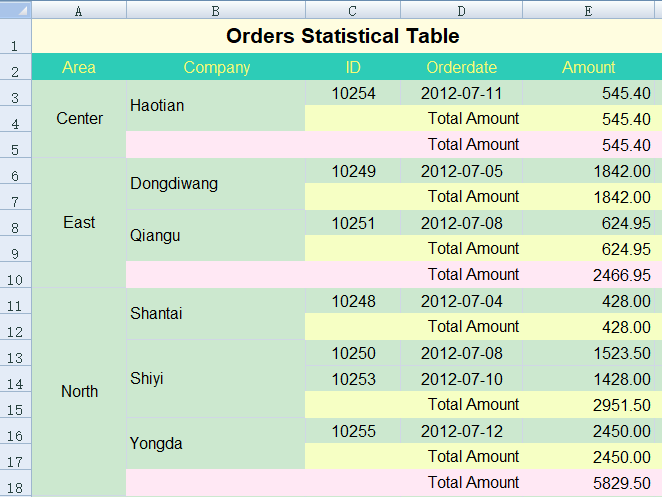662x497 pixels.
Task: Select the Dongdiwang company cell
Action: pyautogui.click(x=216, y=183)
